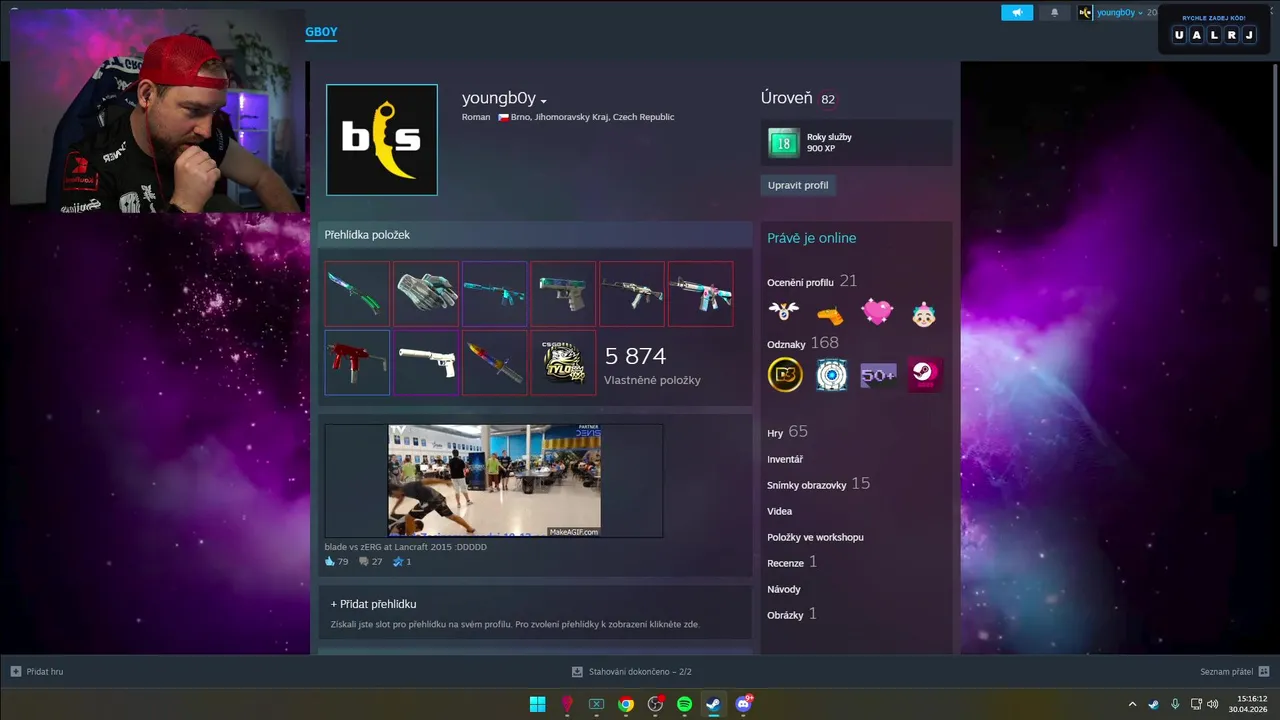This screenshot has width=1280, height=720.
Task: Open the green karambit knife showcase item
Action: pyautogui.click(x=357, y=294)
